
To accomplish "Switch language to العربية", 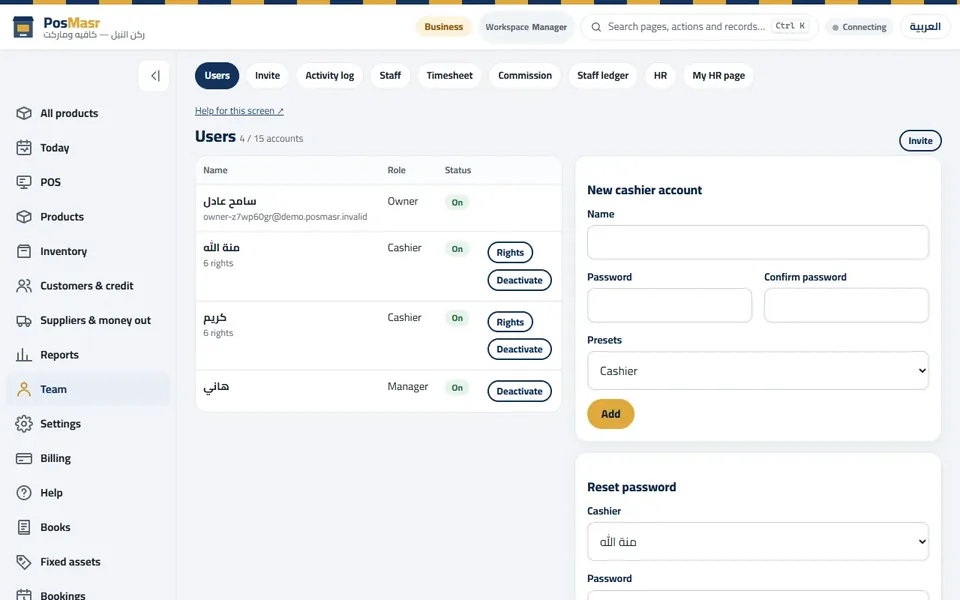I will pos(924,27).
